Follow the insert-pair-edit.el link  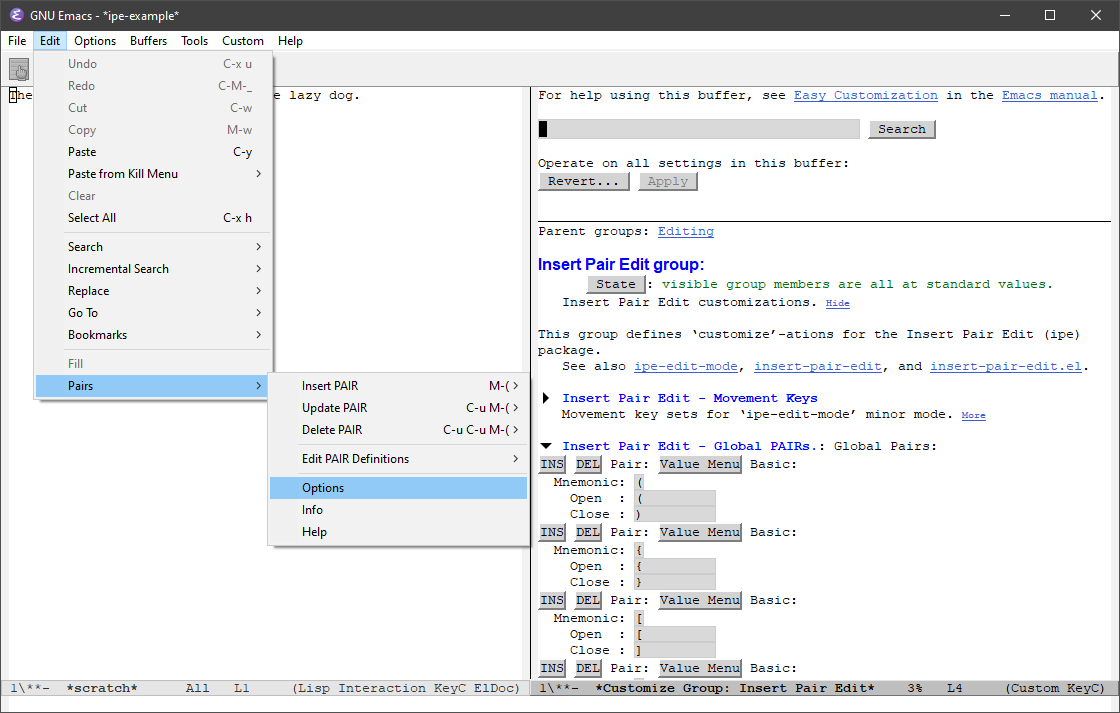(x=1006, y=367)
